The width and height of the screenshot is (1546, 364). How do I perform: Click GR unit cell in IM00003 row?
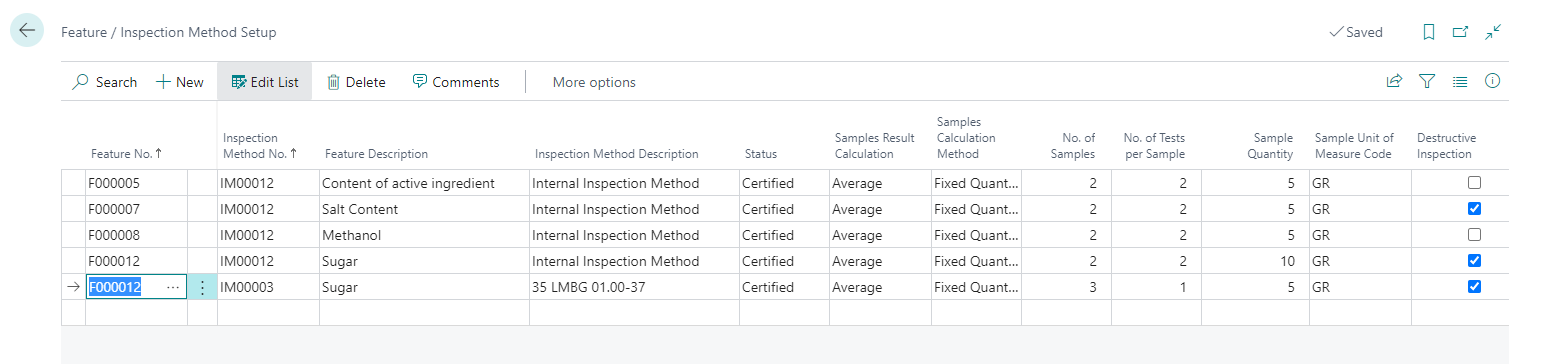[1360, 287]
